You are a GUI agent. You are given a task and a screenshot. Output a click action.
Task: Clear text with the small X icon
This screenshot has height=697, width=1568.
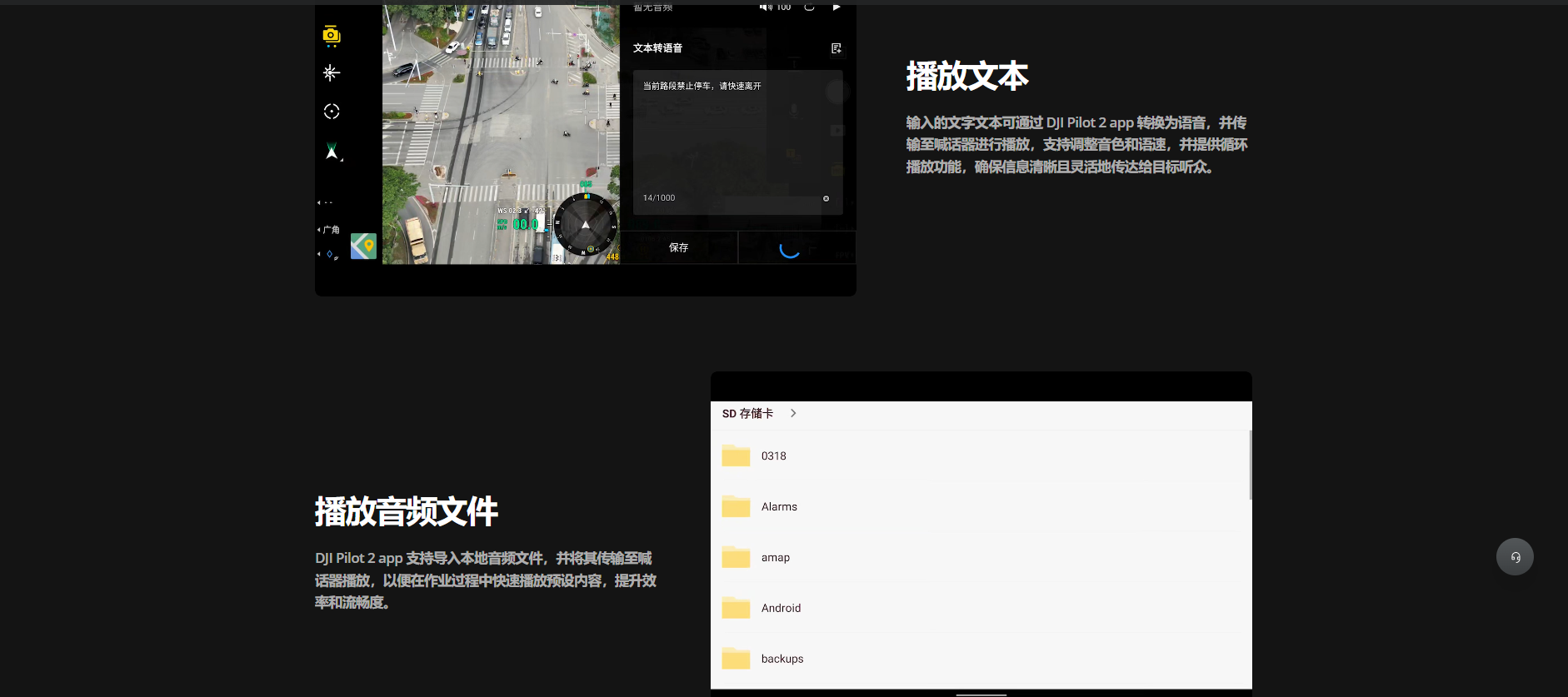(826, 198)
